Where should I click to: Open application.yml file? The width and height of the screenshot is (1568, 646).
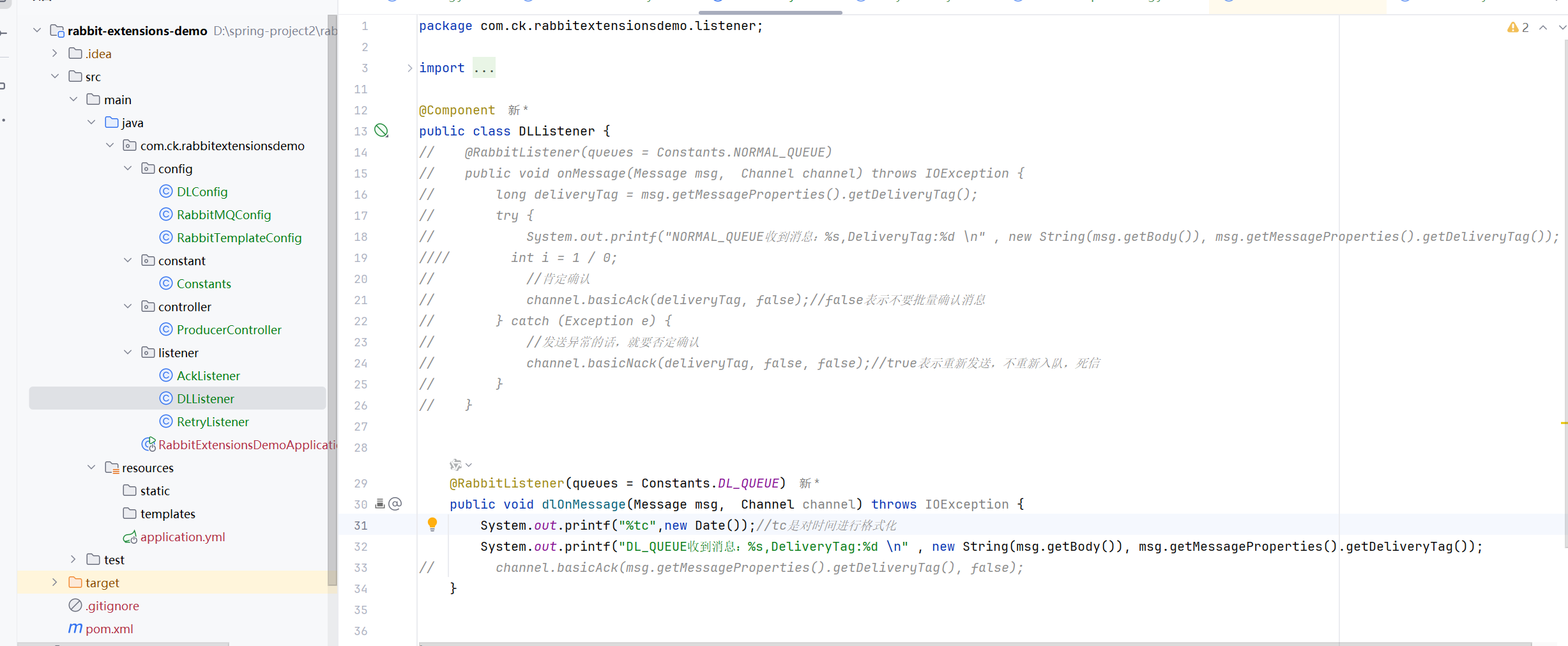coord(183,537)
